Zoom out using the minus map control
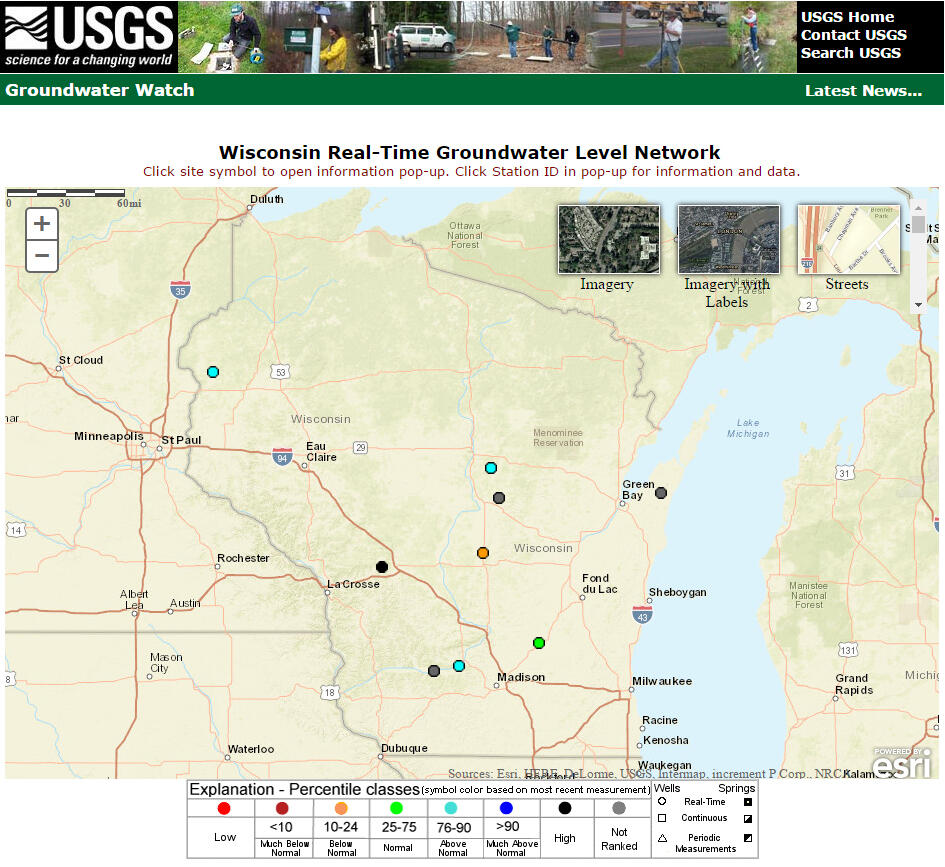 point(41,256)
